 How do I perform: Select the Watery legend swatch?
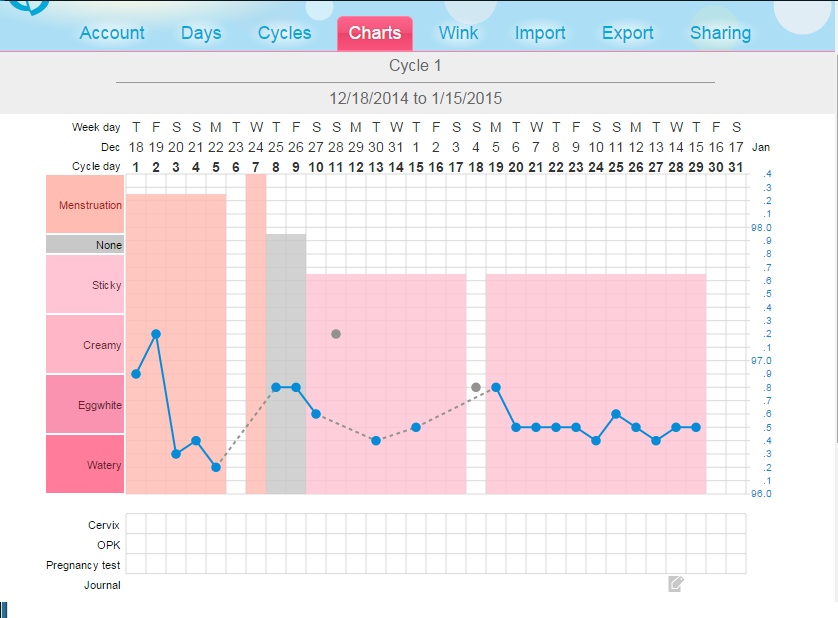pos(85,465)
